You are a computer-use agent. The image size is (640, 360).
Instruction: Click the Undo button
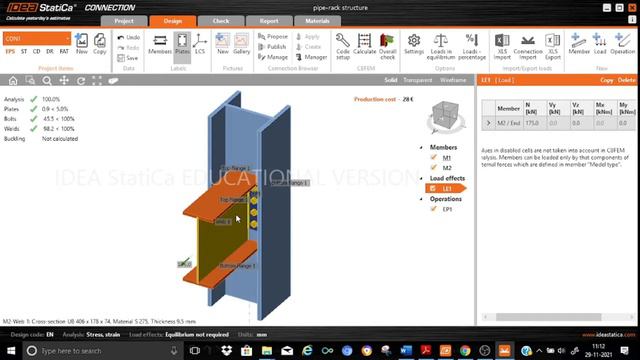[x=129, y=37]
